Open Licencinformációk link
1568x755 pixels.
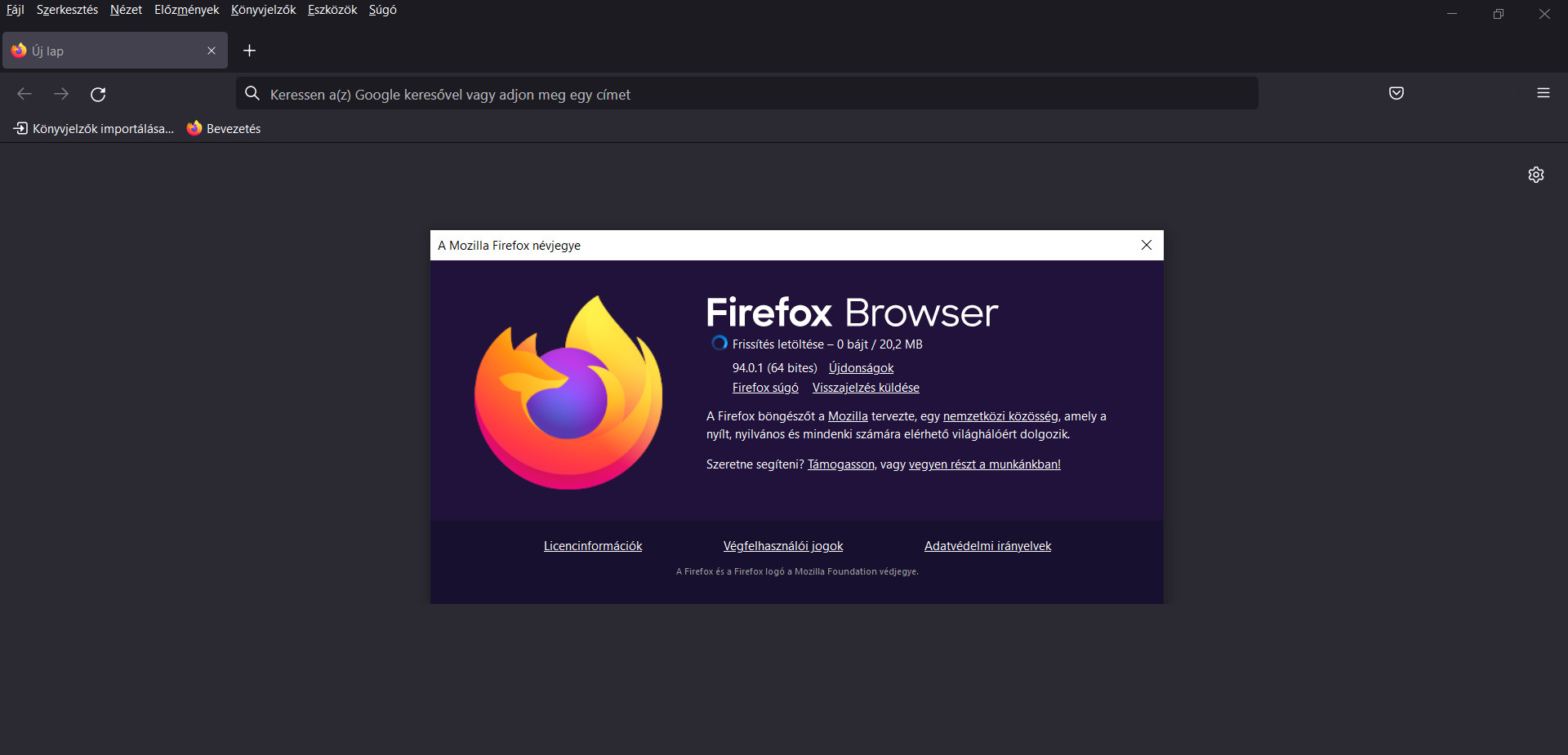[593, 546]
